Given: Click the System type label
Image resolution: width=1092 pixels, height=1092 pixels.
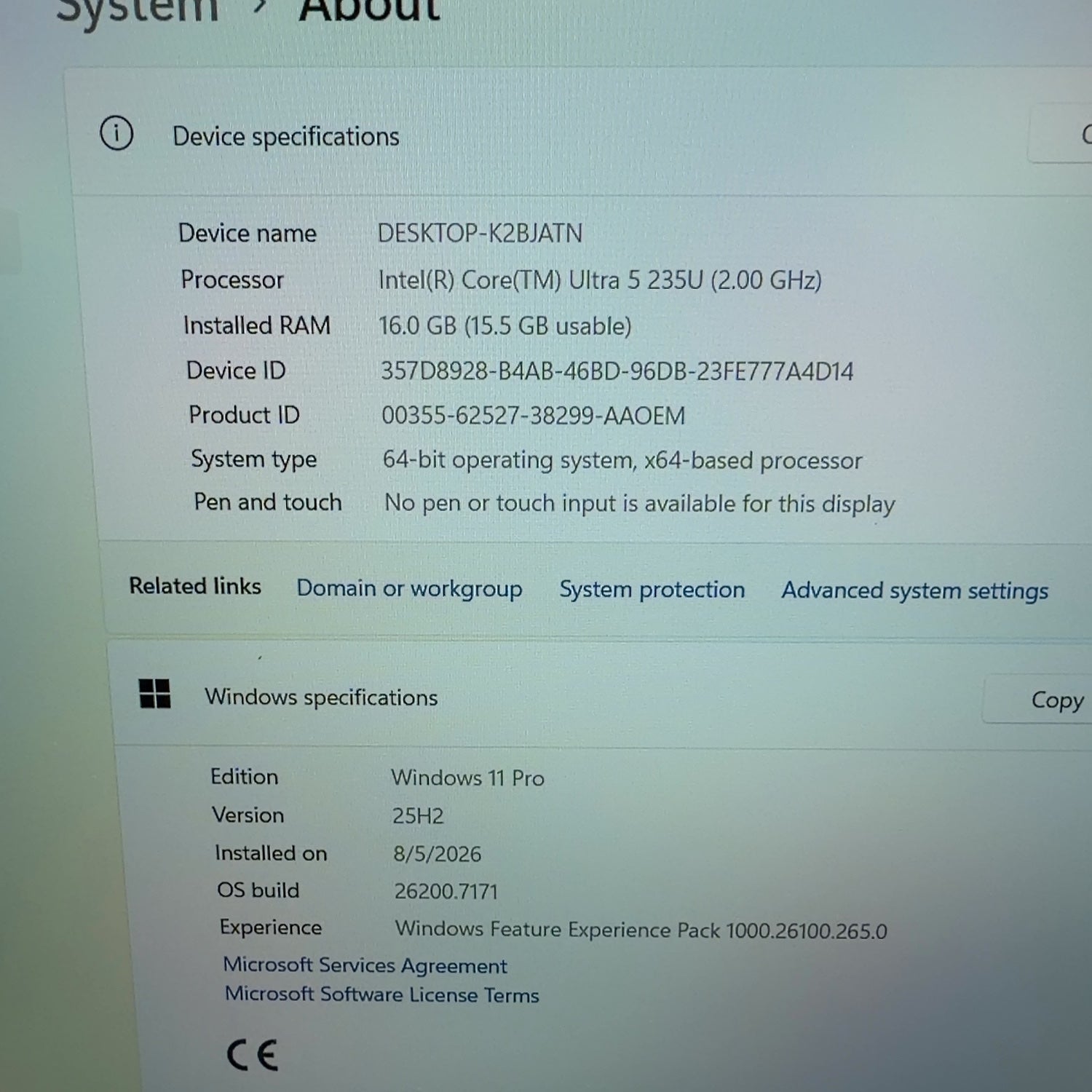Looking at the screenshot, I should [254, 459].
